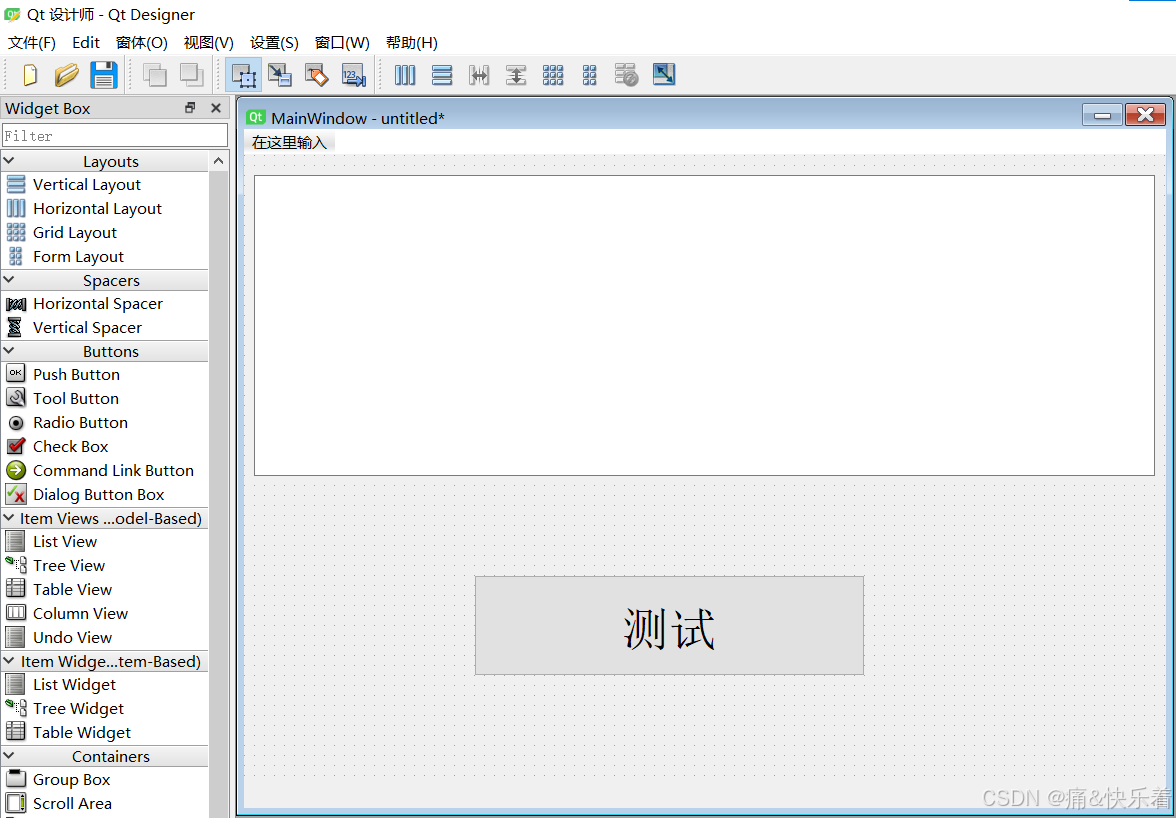Open the 窗口(W) menu
This screenshot has width=1176, height=818.
click(x=342, y=43)
